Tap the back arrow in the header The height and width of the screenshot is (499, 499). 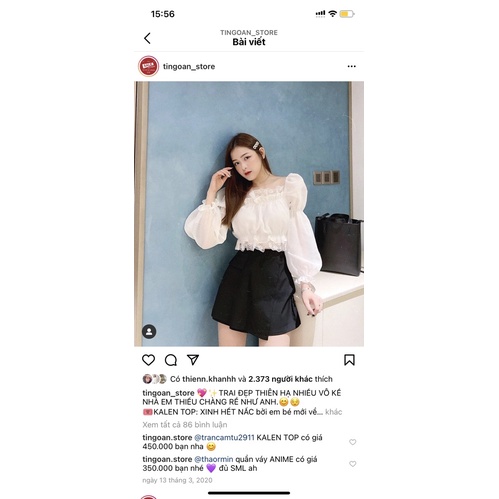(x=147, y=38)
